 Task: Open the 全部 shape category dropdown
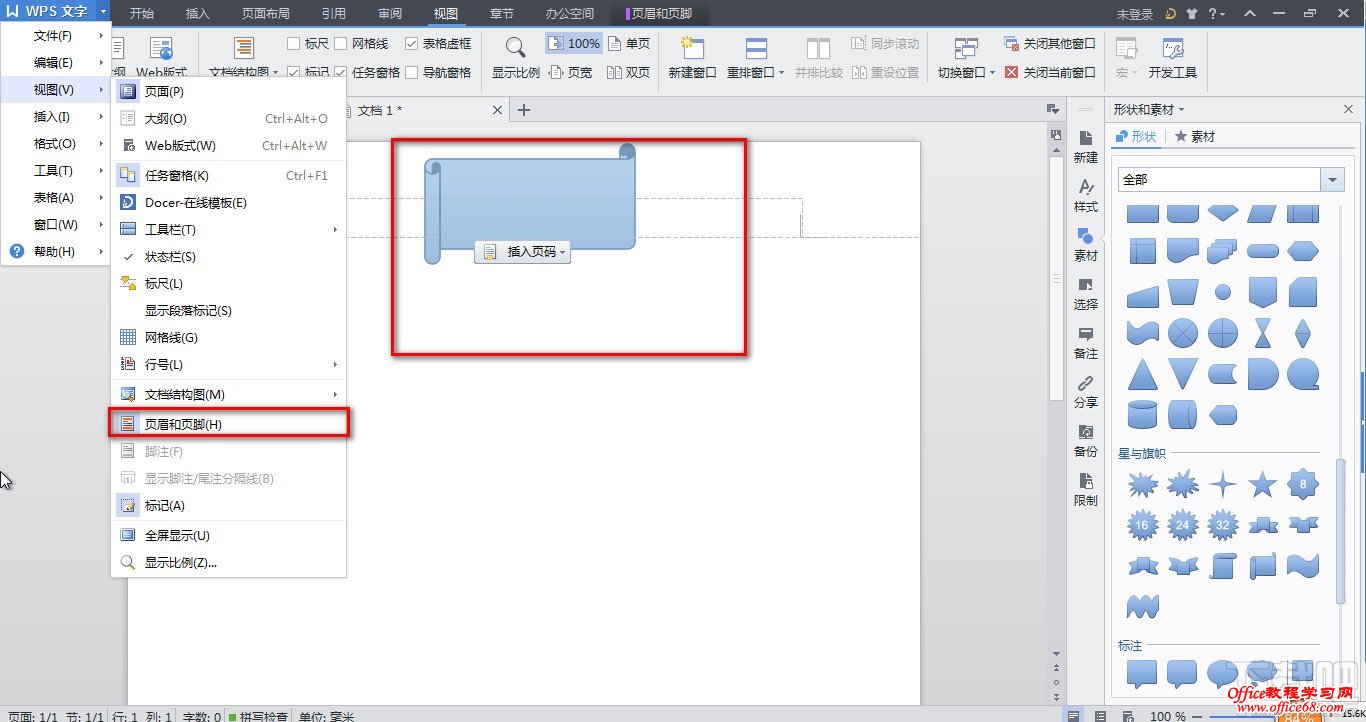(1332, 180)
